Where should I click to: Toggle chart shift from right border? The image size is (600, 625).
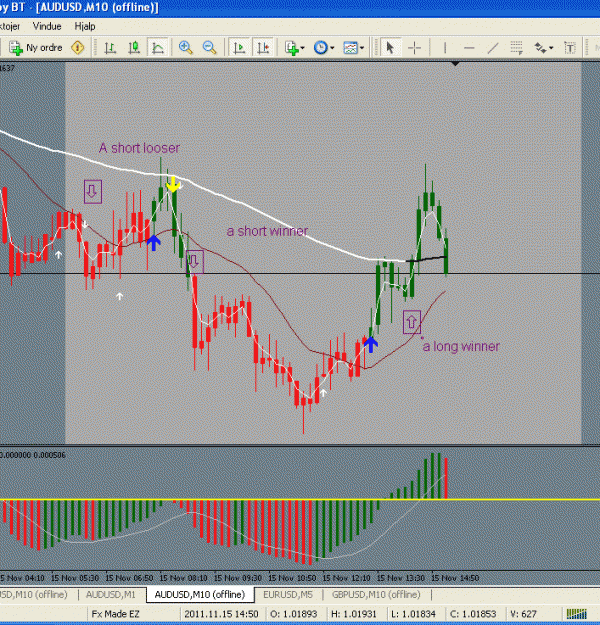coord(263,48)
